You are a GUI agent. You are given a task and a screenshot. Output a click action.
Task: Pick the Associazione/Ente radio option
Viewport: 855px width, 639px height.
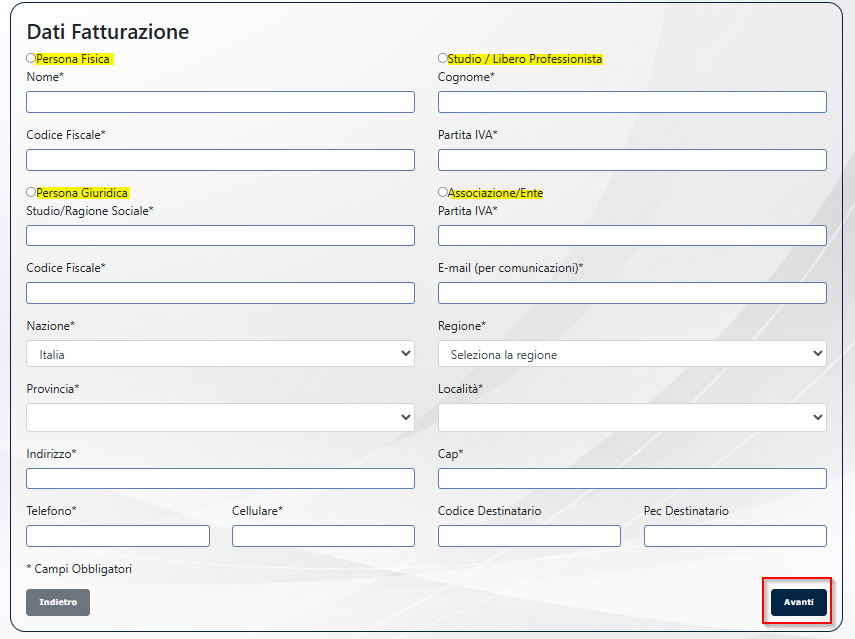(x=443, y=192)
